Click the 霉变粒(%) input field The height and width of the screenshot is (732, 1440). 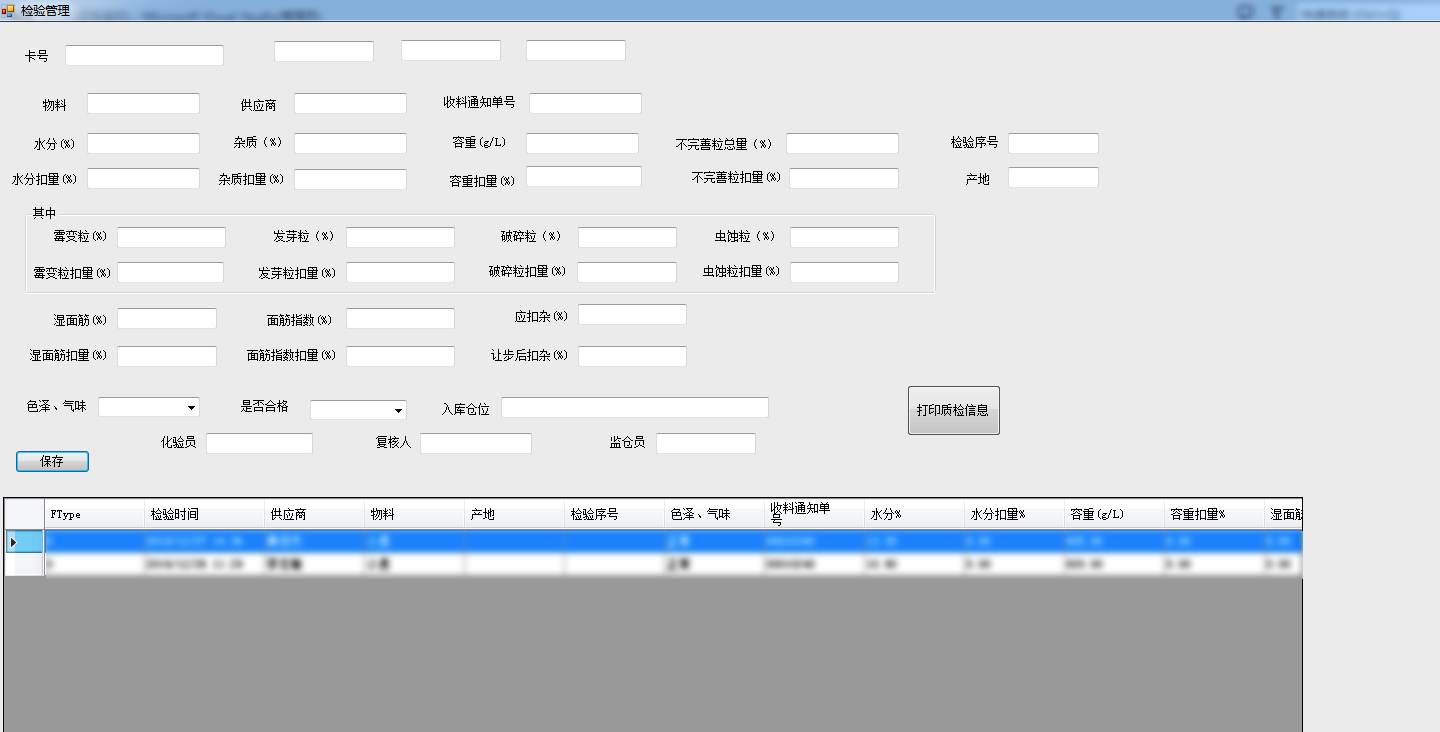[171, 238]
